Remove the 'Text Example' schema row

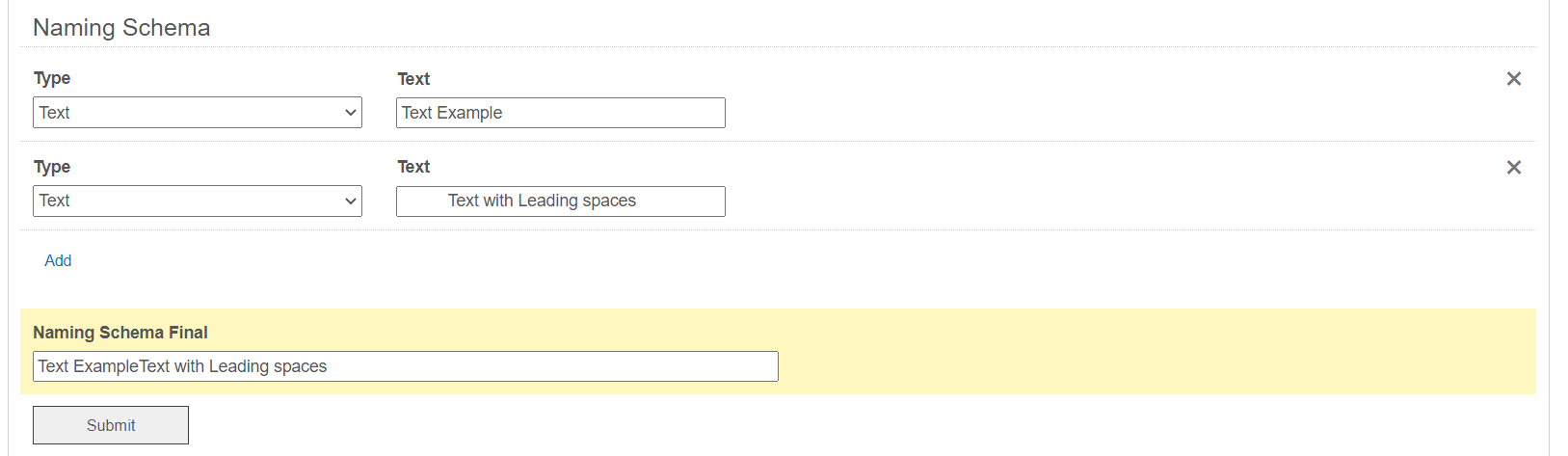click(1513, 79)
